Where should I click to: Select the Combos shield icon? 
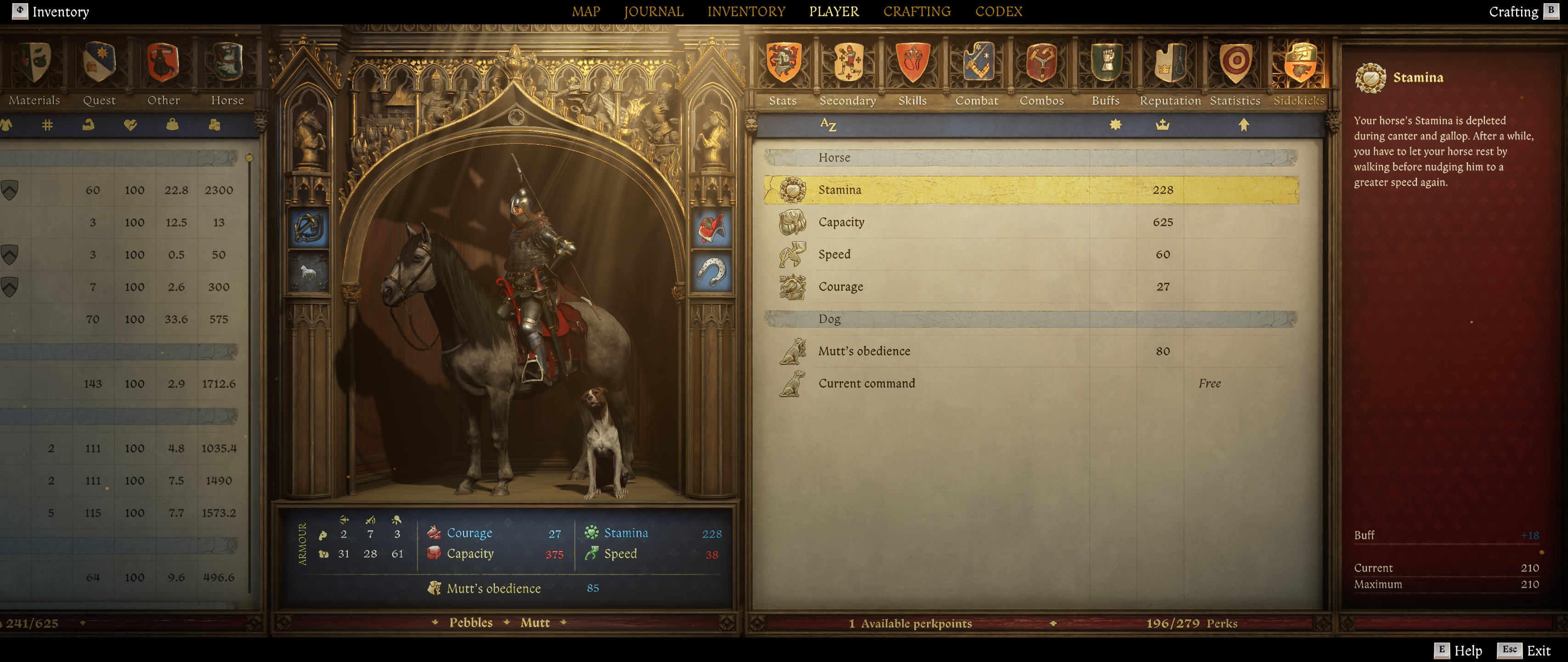[1042, 62]
